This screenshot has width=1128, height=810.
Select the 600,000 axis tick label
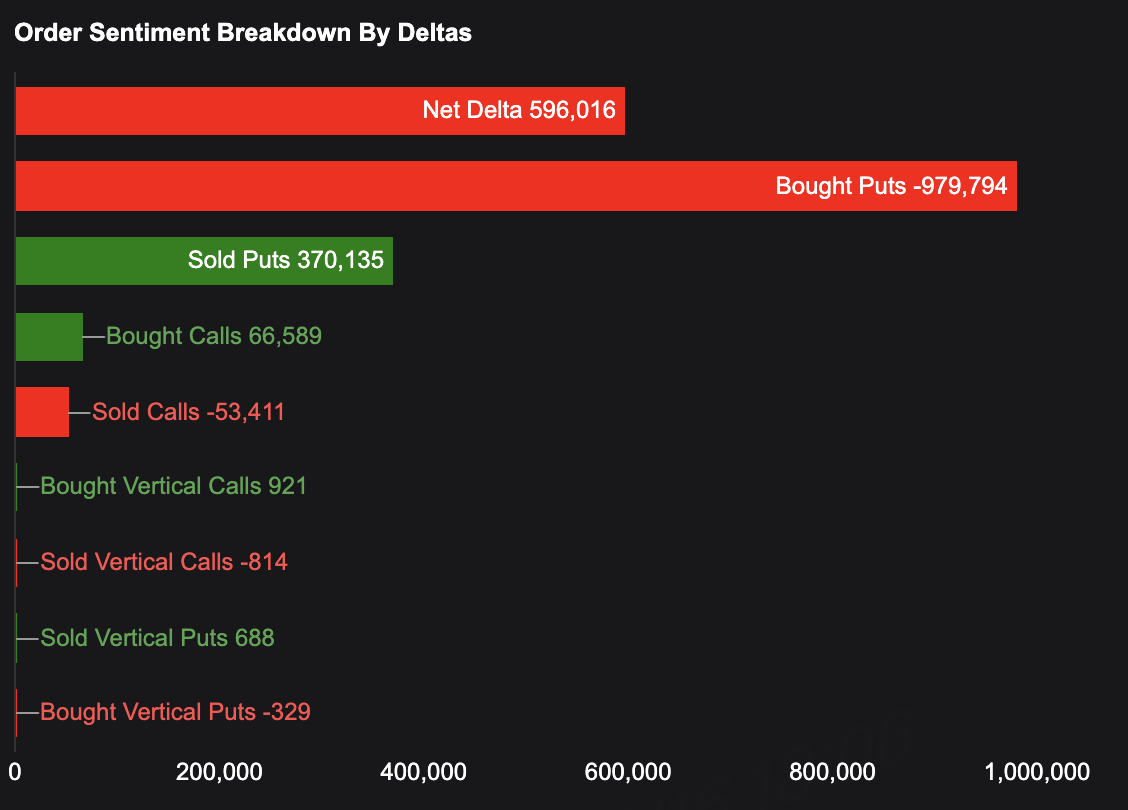click(630, 772)
